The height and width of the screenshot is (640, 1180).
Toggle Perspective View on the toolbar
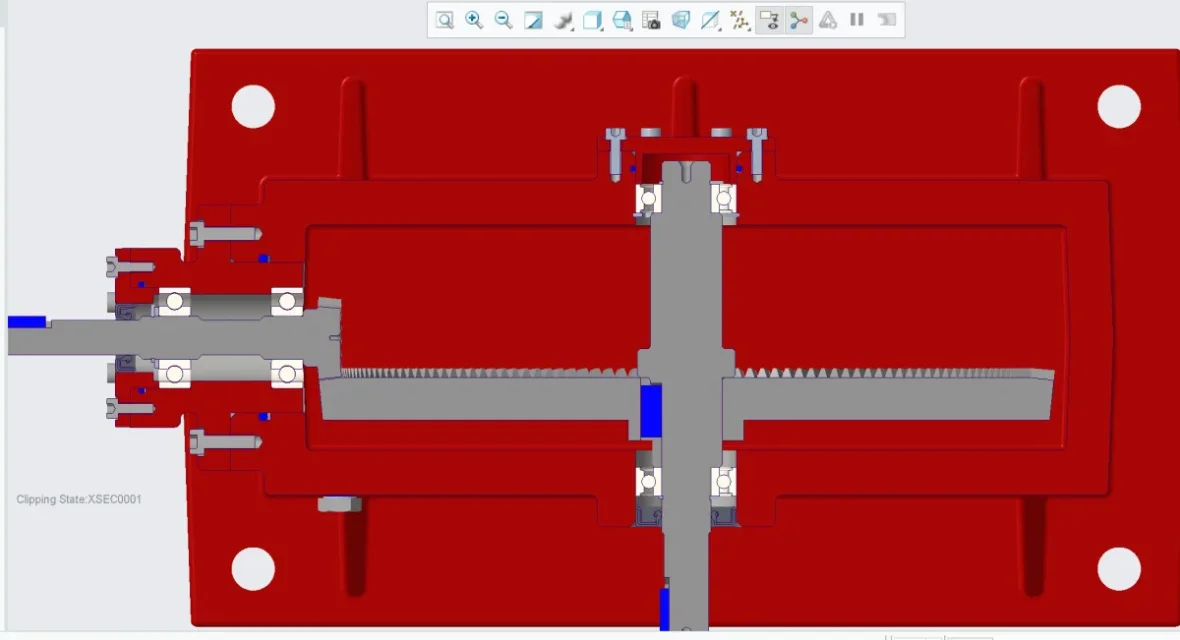click(681, 20)
